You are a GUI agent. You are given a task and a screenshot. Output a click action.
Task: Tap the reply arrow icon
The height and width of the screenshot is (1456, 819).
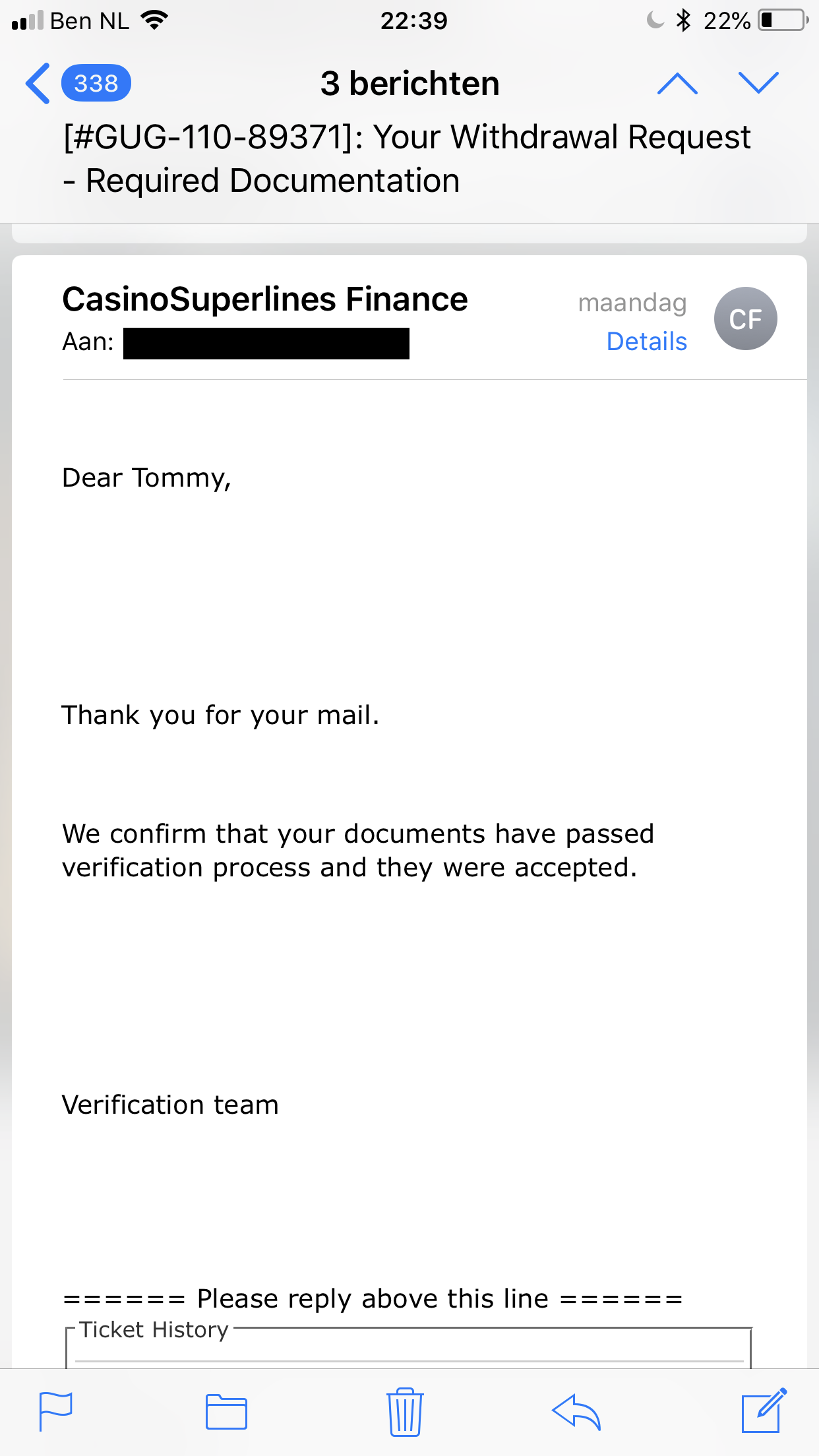click(x=576, y=1412)
